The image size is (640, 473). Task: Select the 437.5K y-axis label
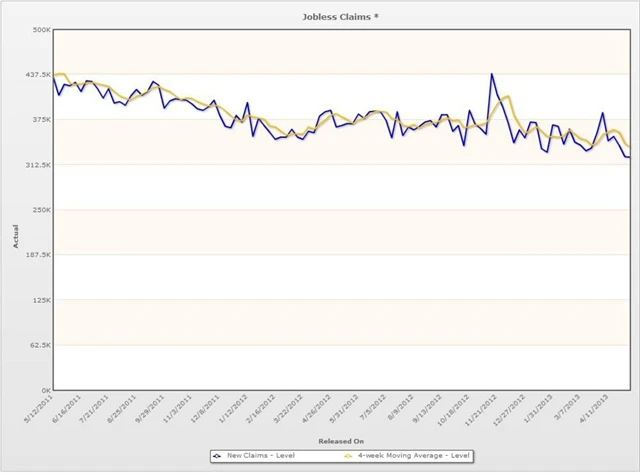(x=37, y=74)
